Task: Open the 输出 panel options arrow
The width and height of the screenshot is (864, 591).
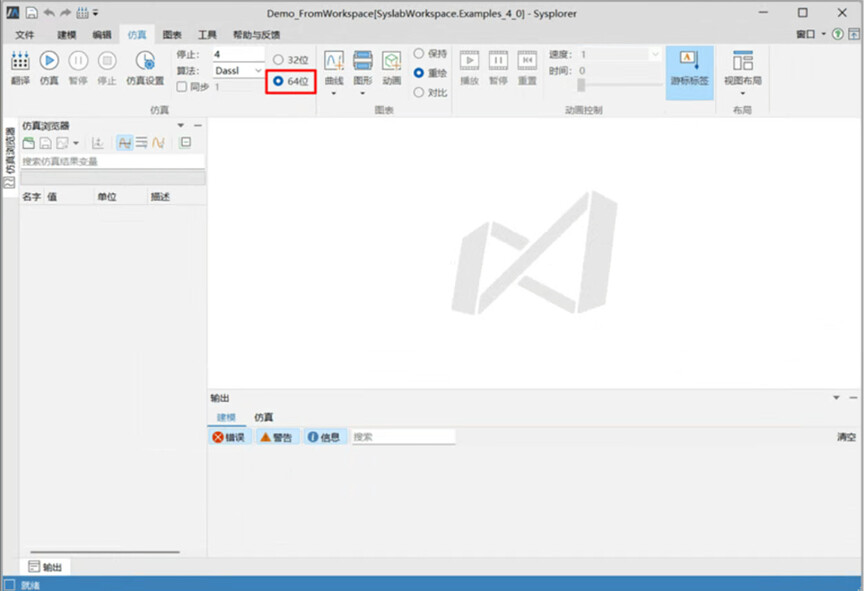Action: (x=836, y=398)
